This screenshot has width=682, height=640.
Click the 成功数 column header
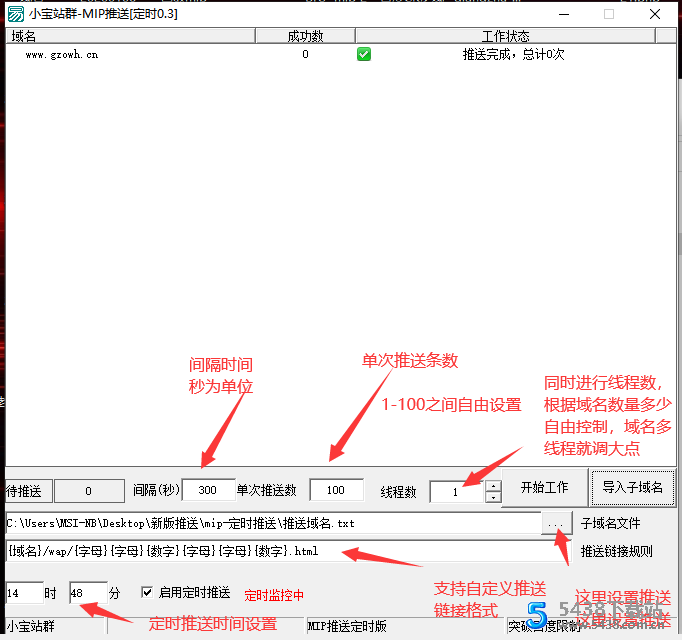tap(305, 36)
